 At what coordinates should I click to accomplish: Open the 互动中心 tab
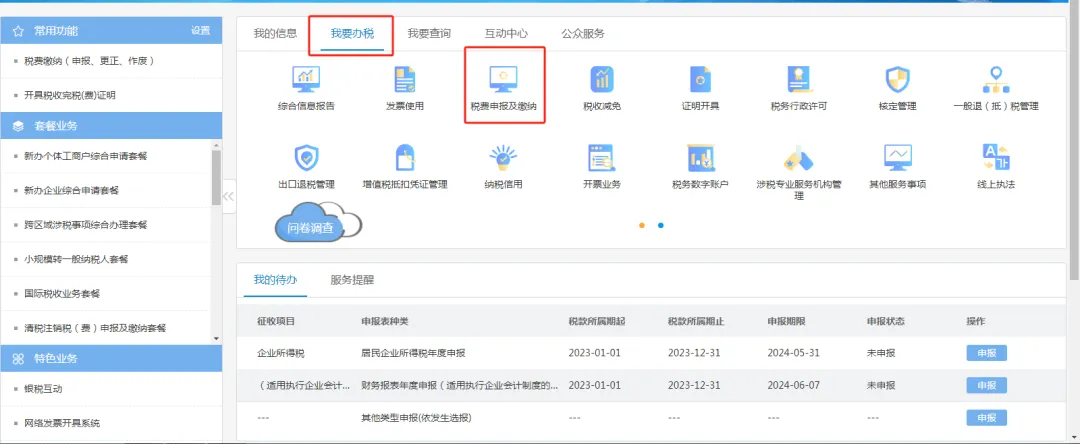pos(508,34)
